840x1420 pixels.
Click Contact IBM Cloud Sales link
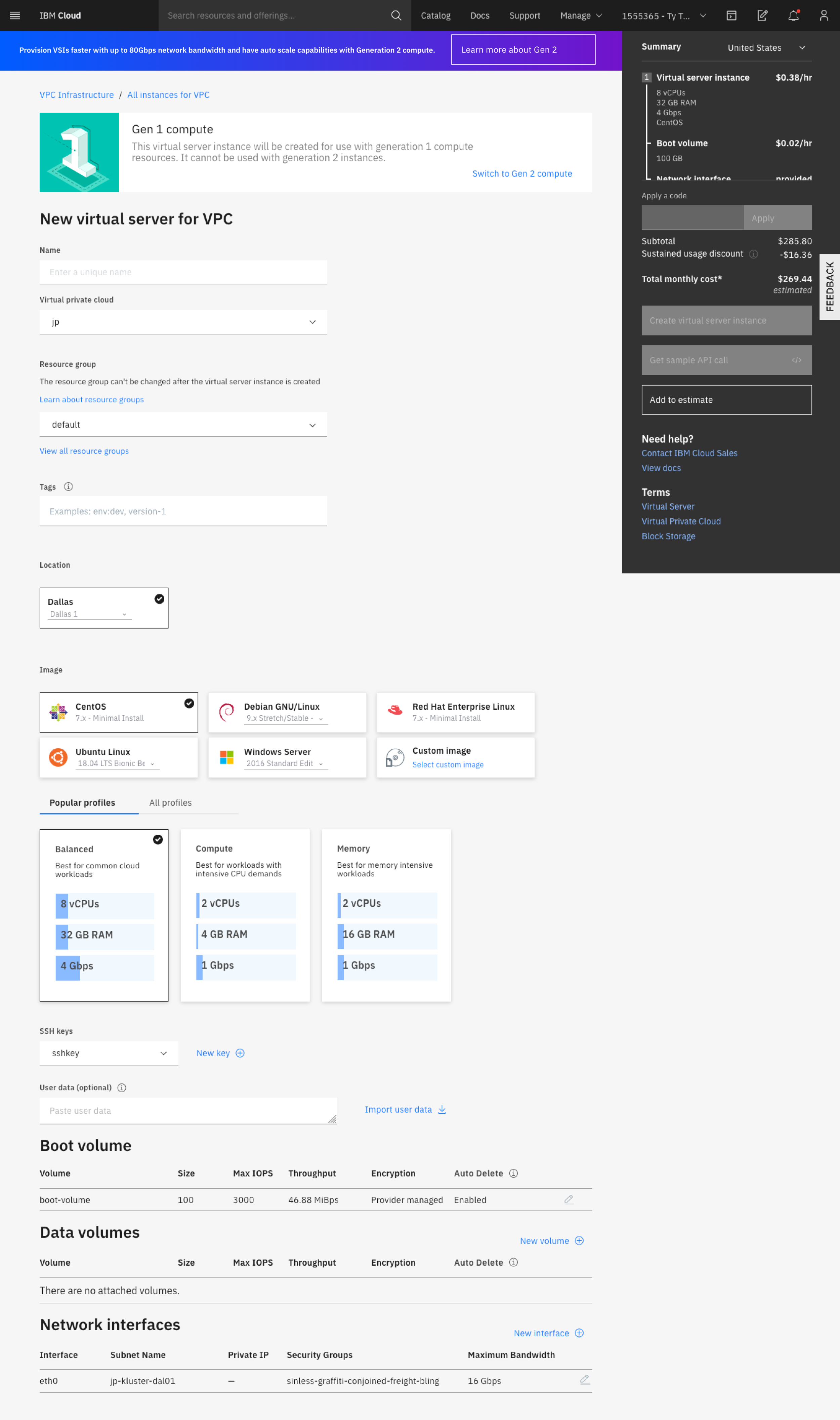coord(689,453)
